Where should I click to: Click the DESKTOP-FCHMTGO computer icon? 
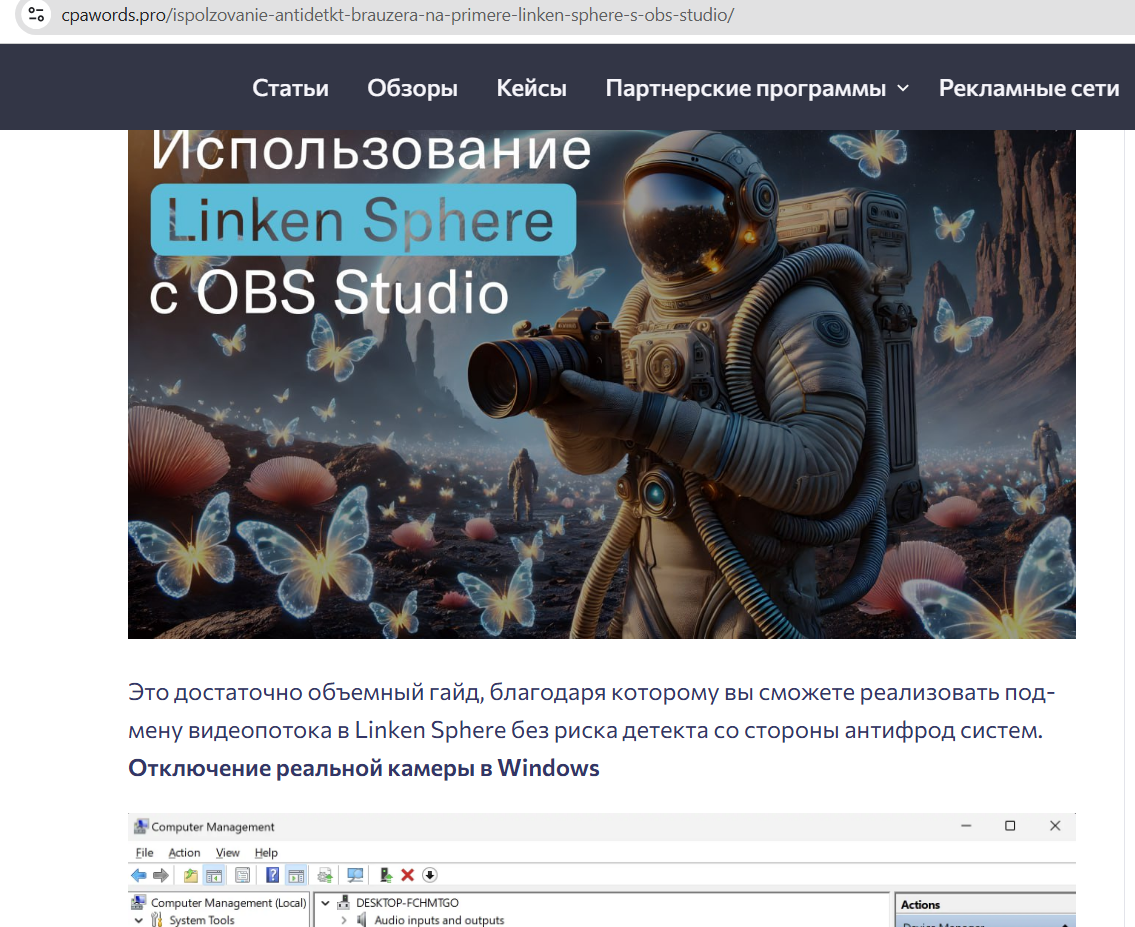(343, 902)
